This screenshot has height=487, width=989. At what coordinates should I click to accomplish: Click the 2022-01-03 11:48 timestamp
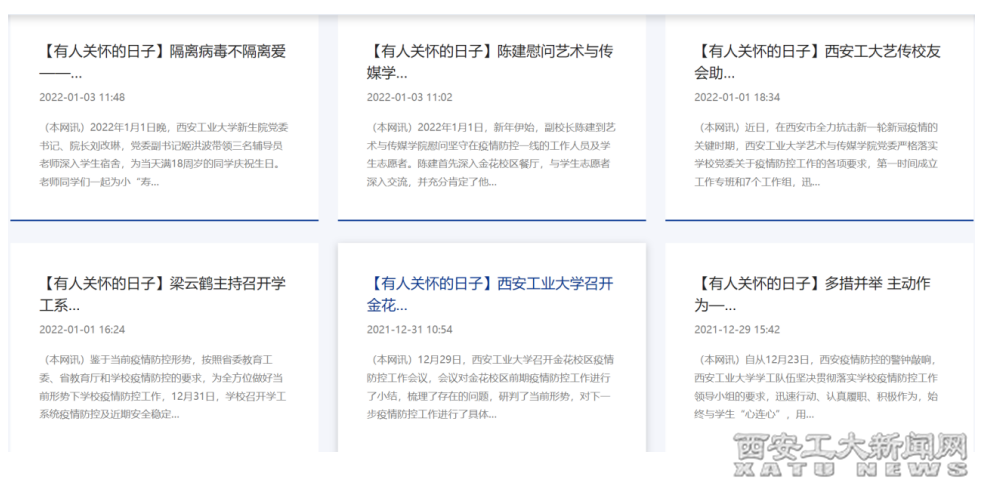click(82, 98)
